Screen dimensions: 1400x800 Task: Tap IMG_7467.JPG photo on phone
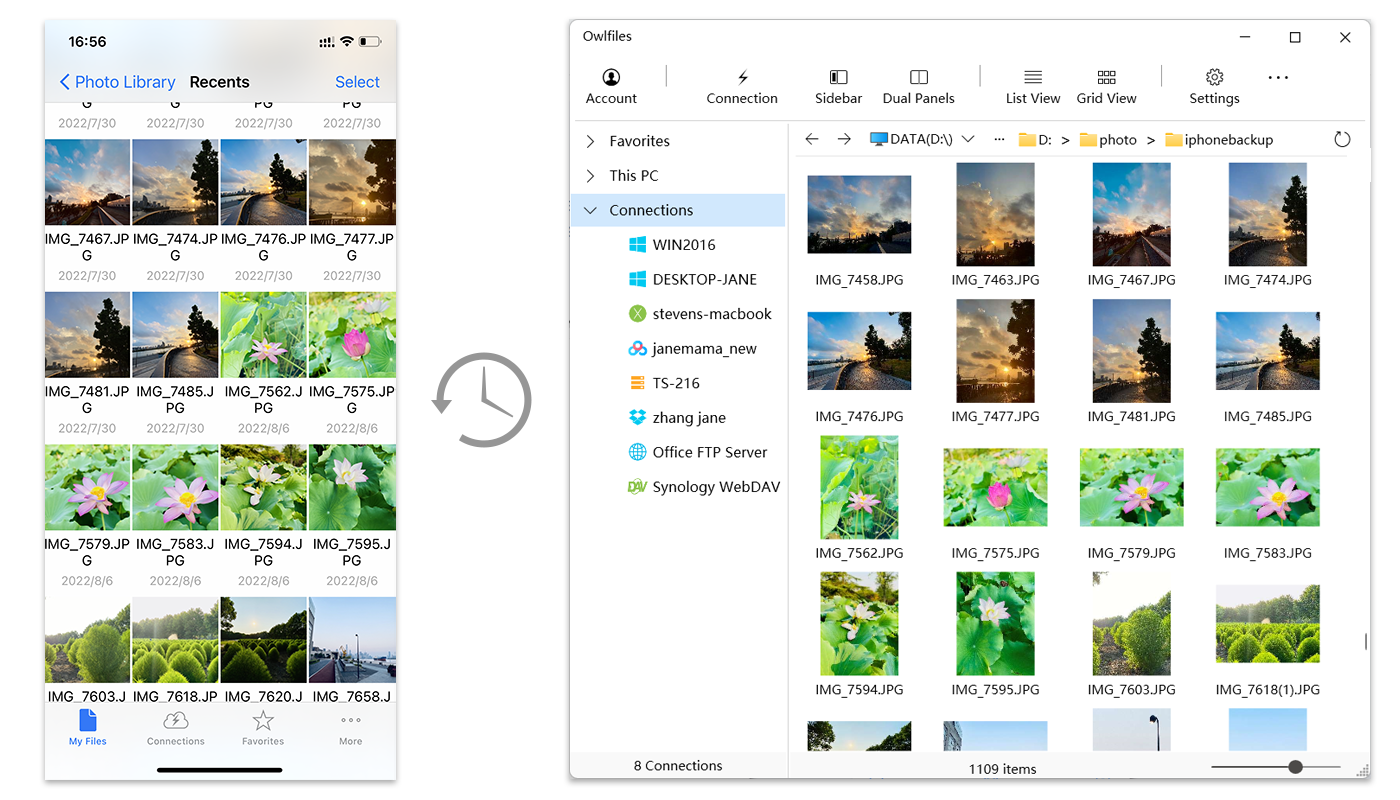point(87,182)
